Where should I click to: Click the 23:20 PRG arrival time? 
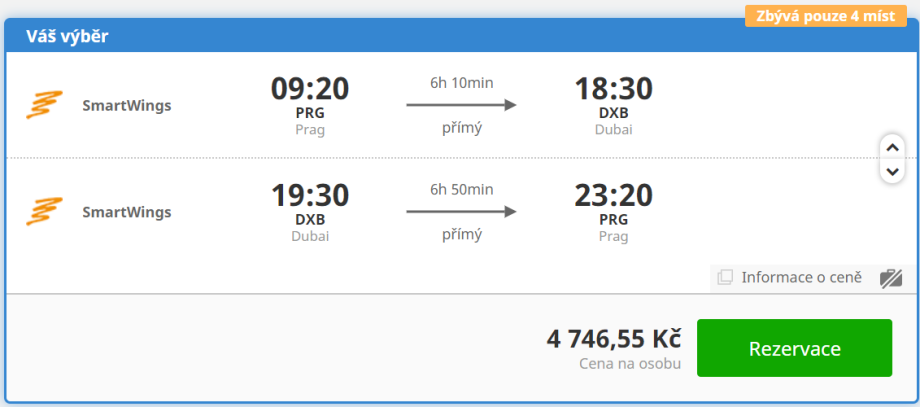pos(613,196)
